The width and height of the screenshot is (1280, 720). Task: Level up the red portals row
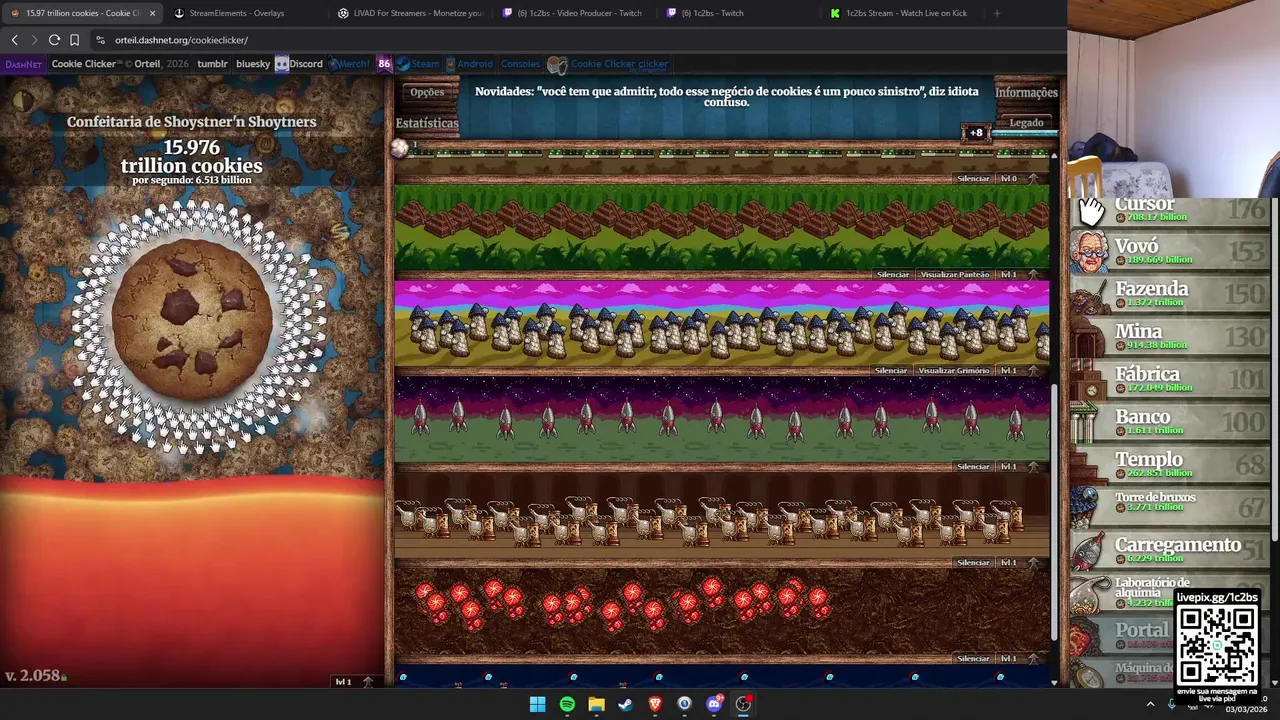tap(1020, 658)
